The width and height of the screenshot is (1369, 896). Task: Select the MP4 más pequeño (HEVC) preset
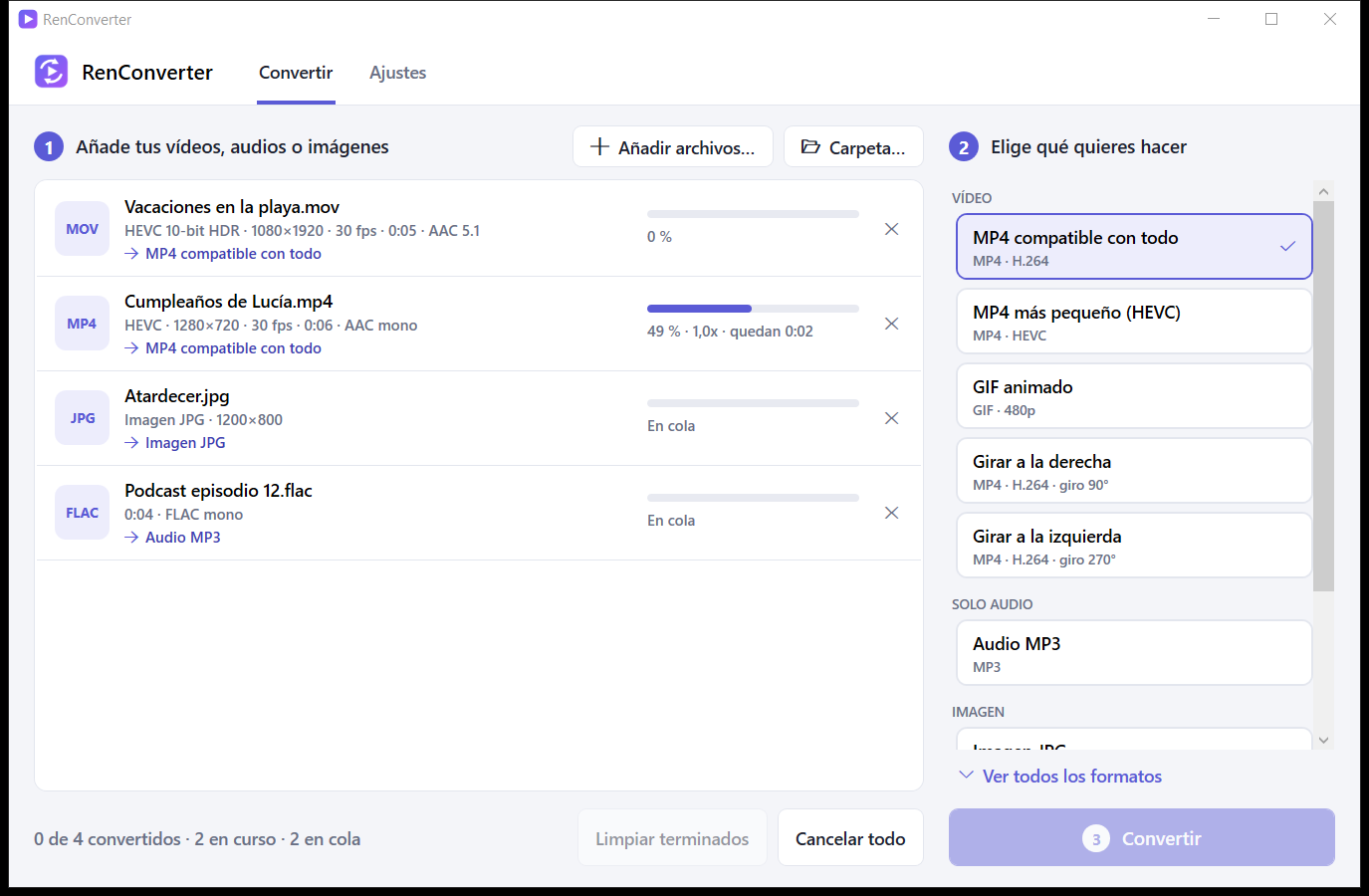(x=1134, y=322)
